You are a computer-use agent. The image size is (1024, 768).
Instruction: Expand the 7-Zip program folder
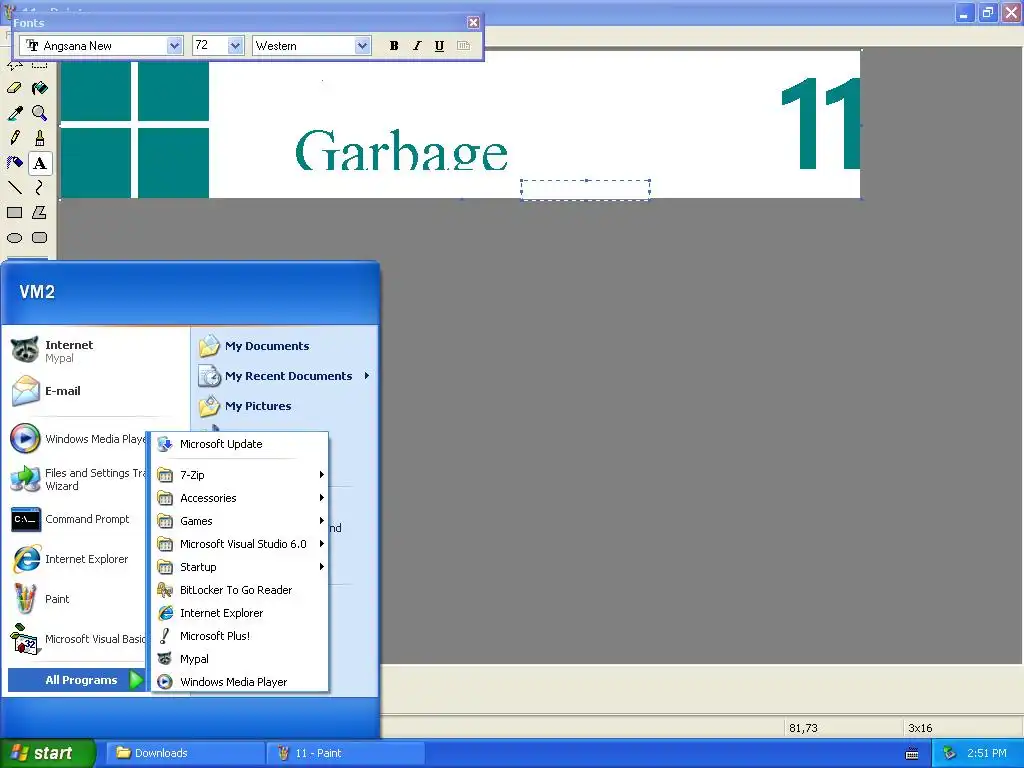(240, 475)
